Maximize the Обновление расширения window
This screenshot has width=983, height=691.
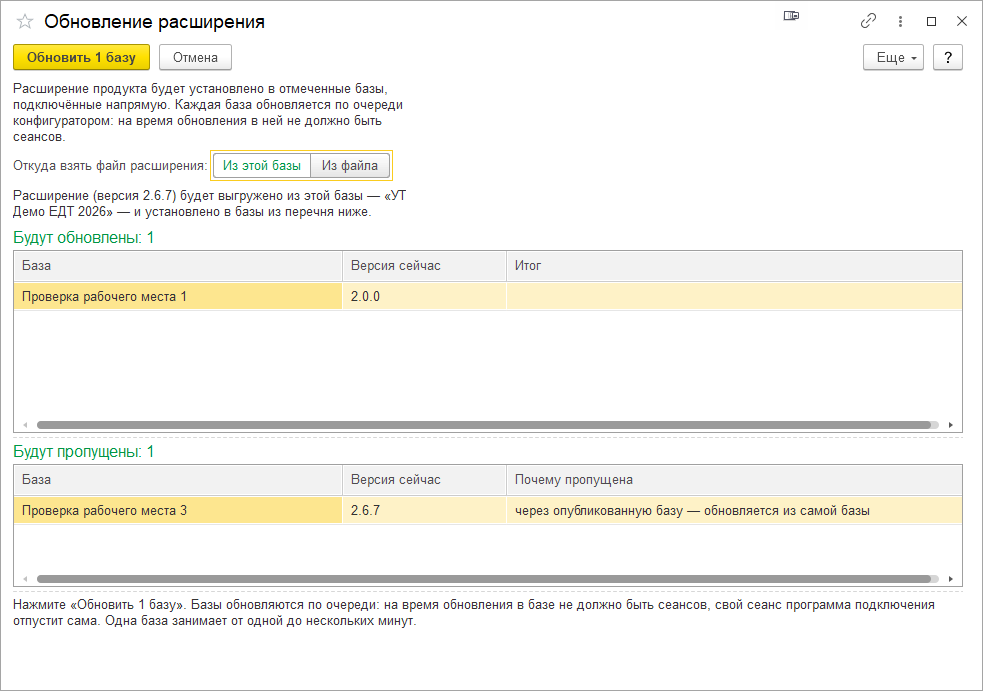click(932, 21)
